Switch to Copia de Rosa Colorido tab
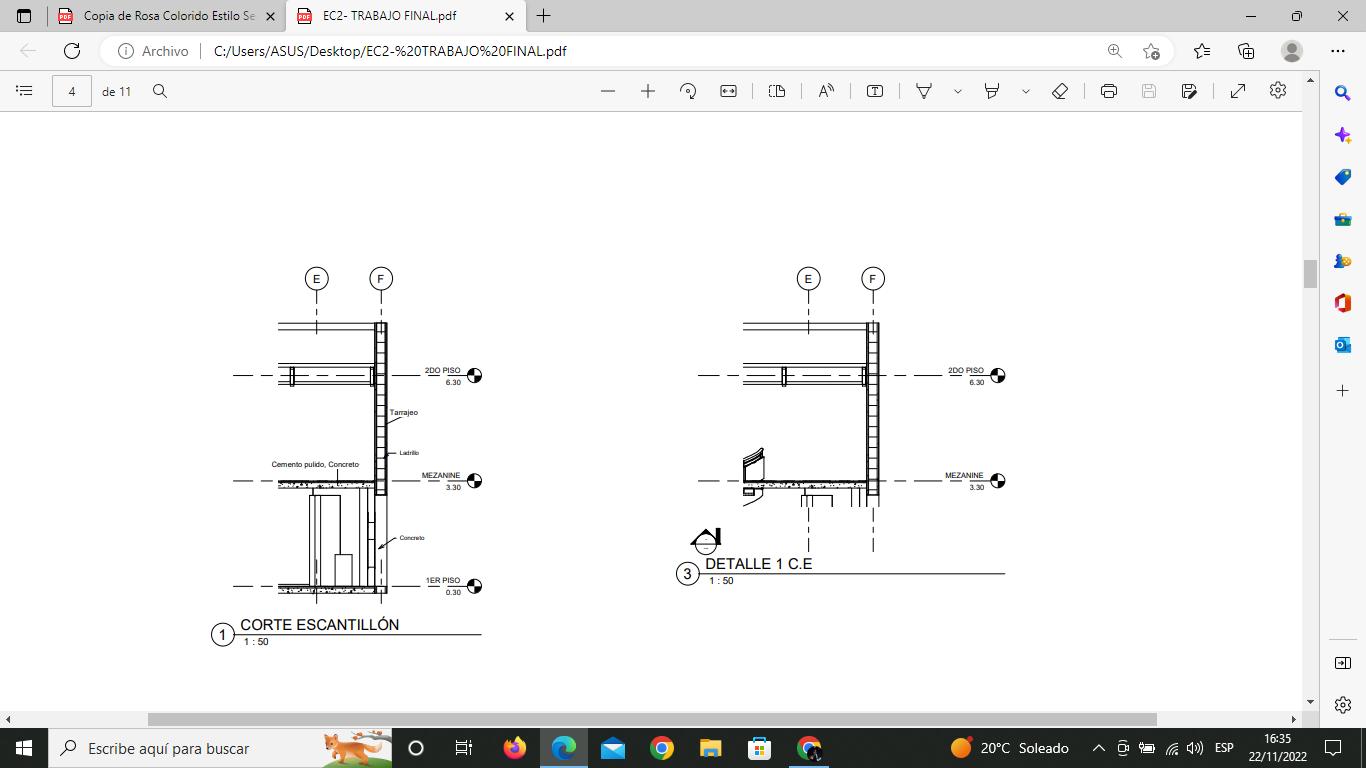The image size is (1366, 768). click(168, 16)
